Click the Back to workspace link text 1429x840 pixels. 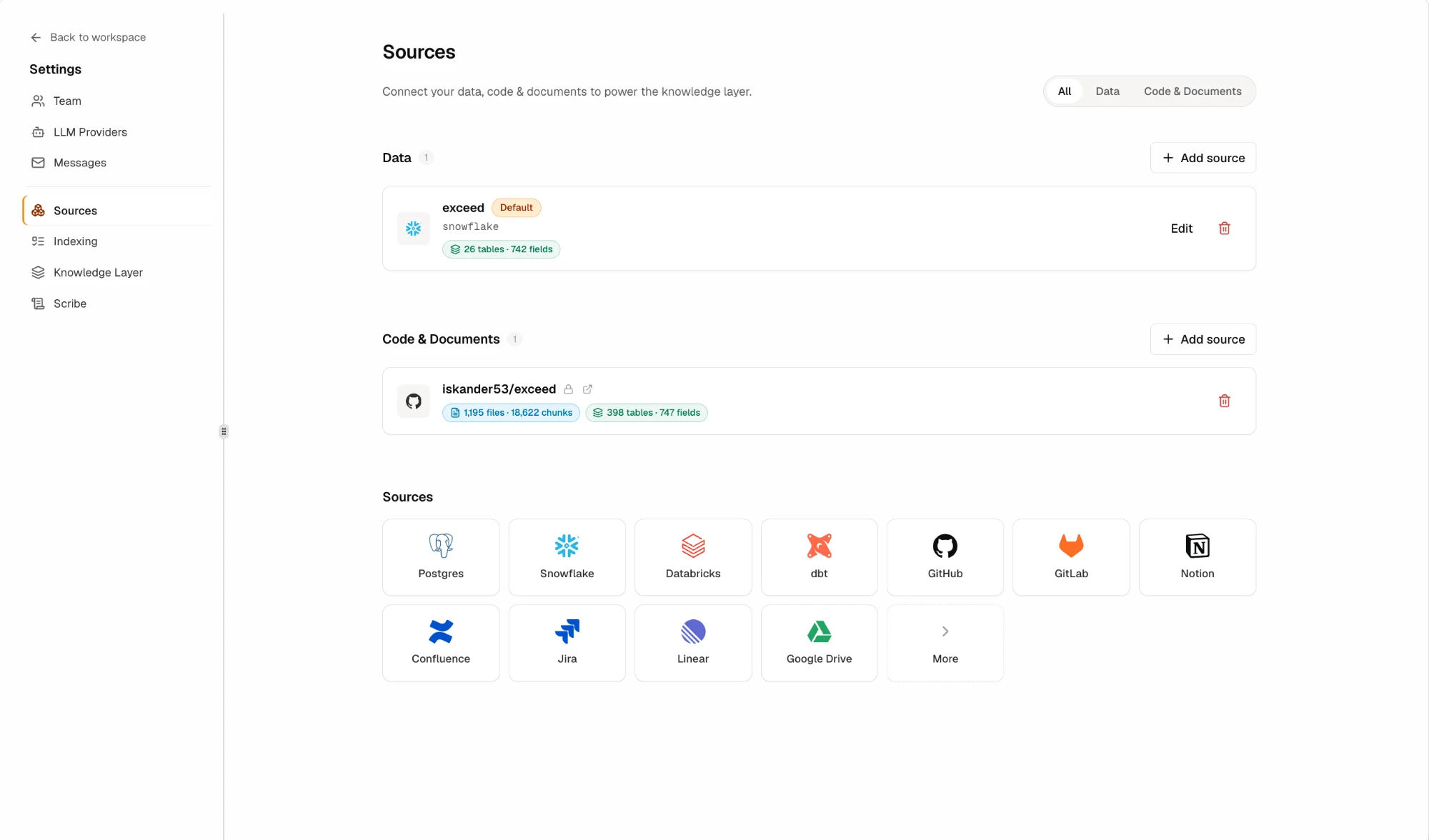[x=98, y=37]
